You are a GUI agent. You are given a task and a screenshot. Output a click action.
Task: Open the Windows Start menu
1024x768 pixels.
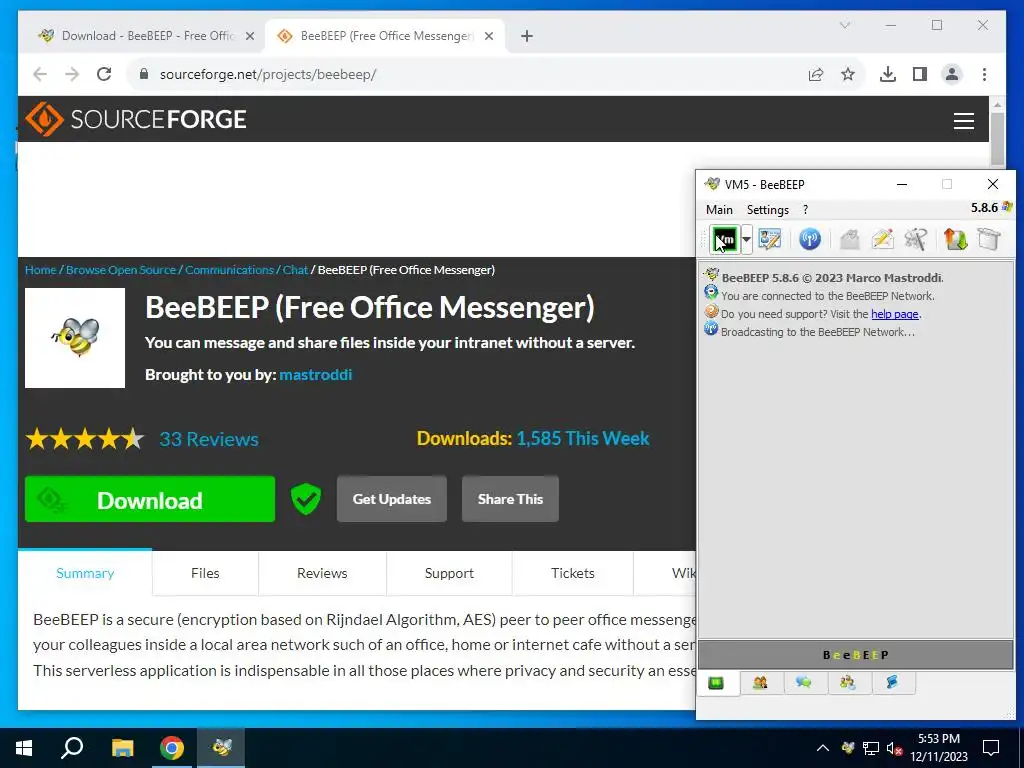[x=24, y=748]
